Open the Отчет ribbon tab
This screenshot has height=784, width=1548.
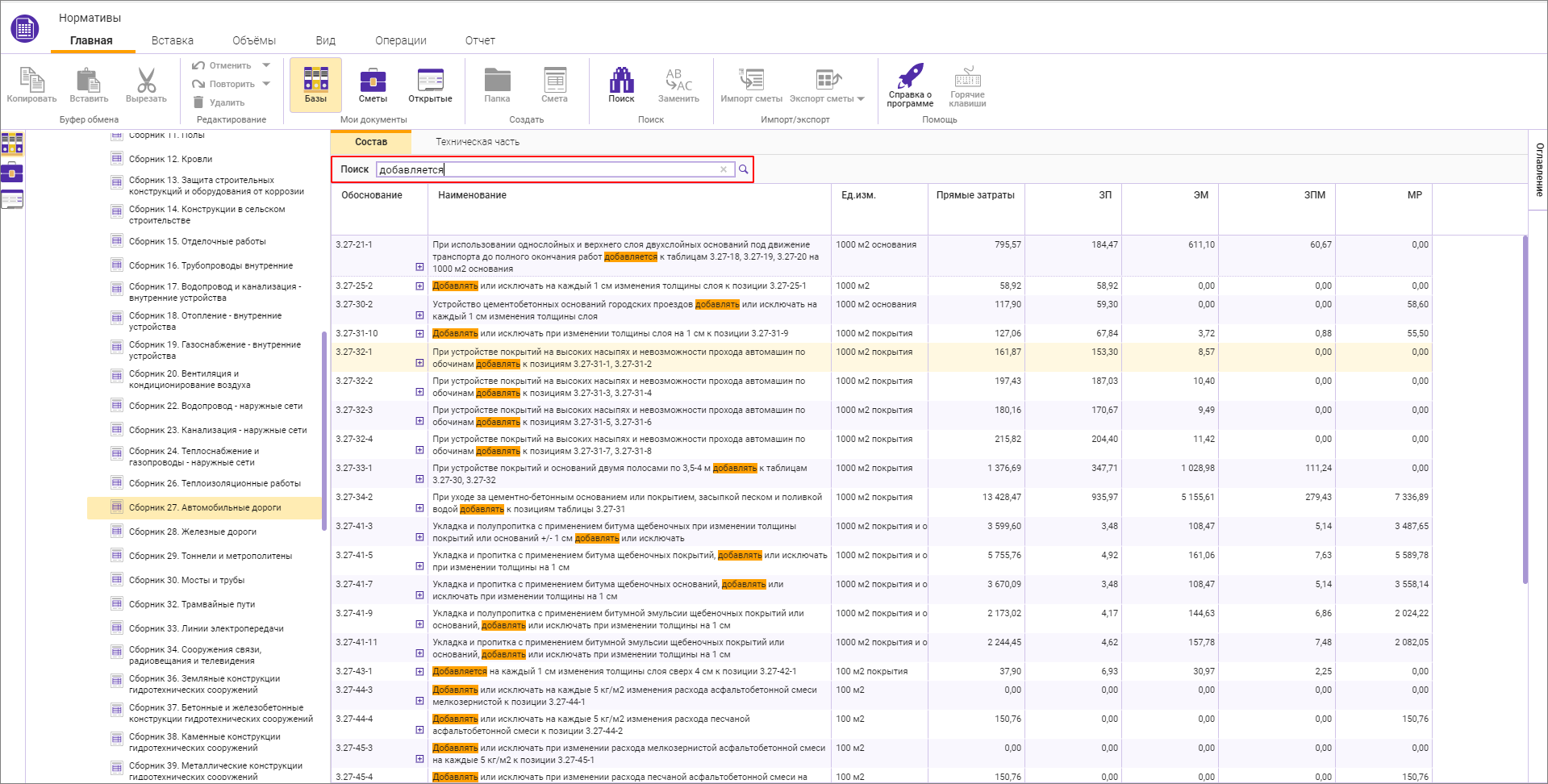[480, 40]
